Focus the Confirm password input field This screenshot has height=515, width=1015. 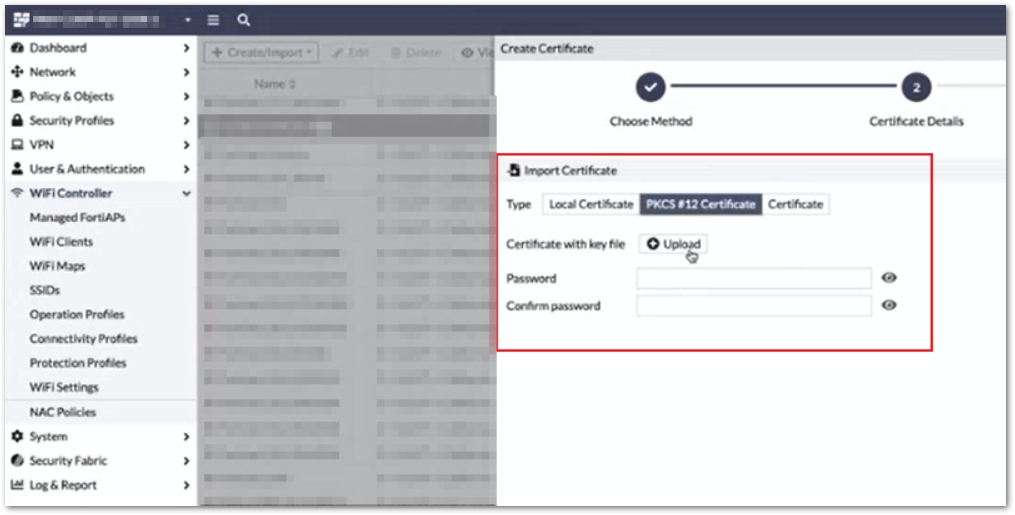tap(754, 305)
